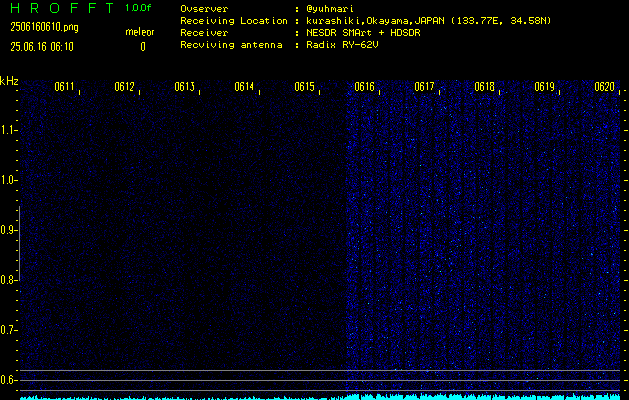
Task: Click the Receiver label
Action: 204,32
